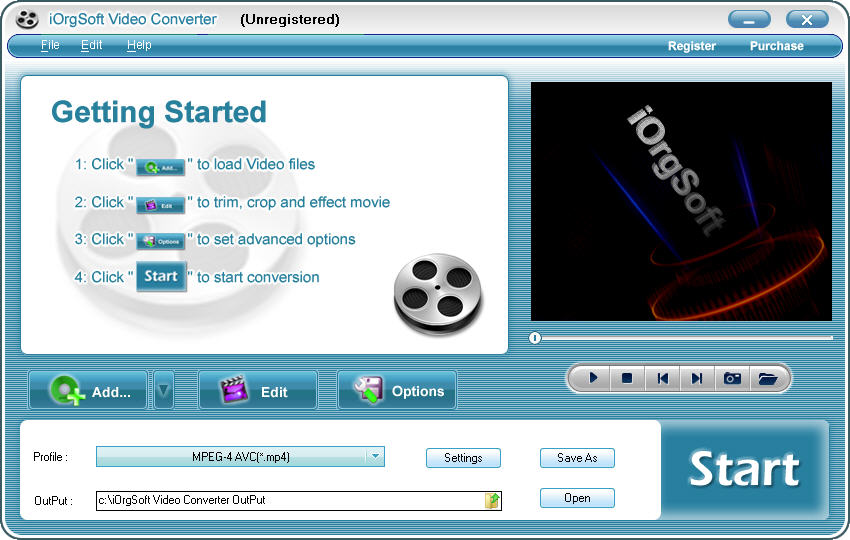Stop video playback
850x540 pixels.
coord(627,378)
